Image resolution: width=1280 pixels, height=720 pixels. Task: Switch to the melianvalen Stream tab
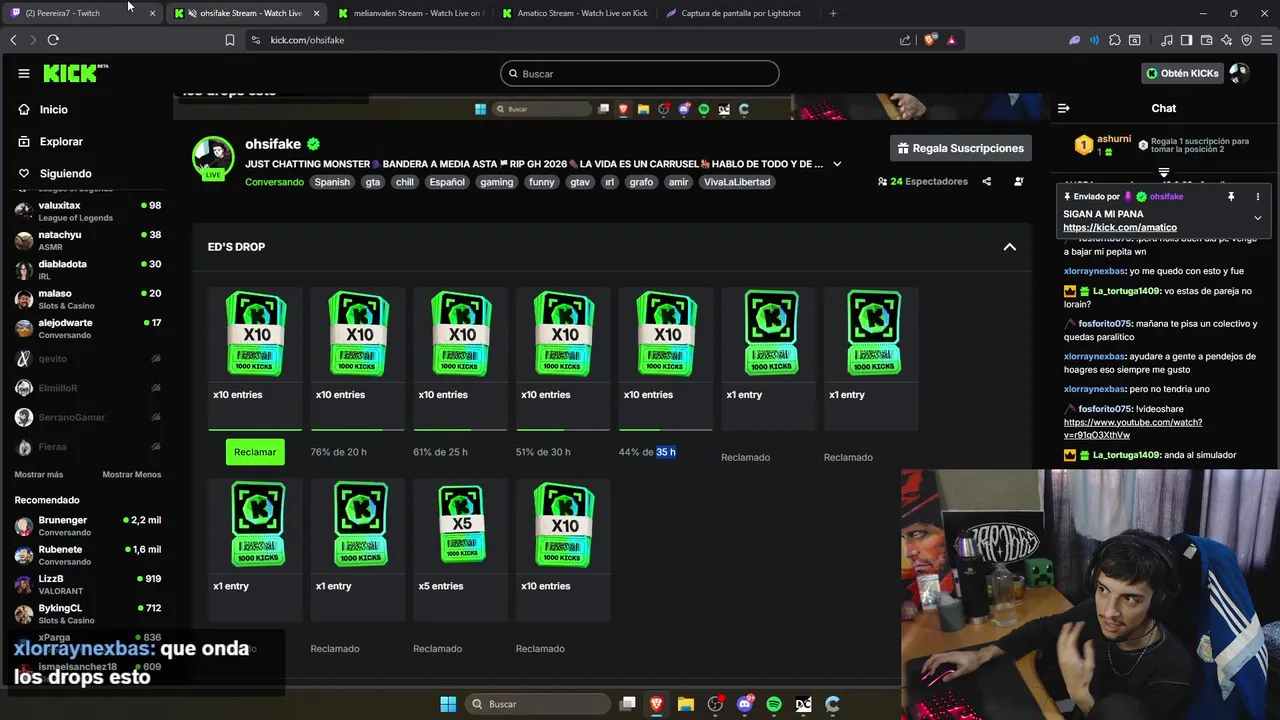[x=409, y=13]
